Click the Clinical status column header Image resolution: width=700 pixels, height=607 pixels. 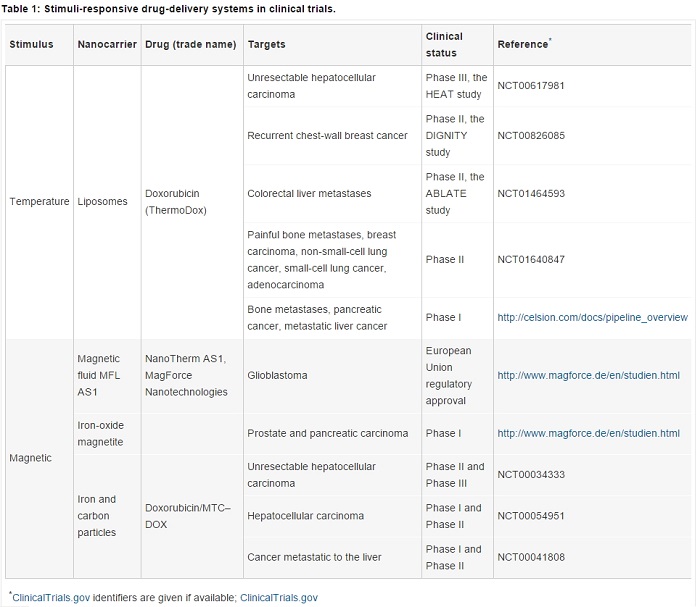click(x=443, y=44)
